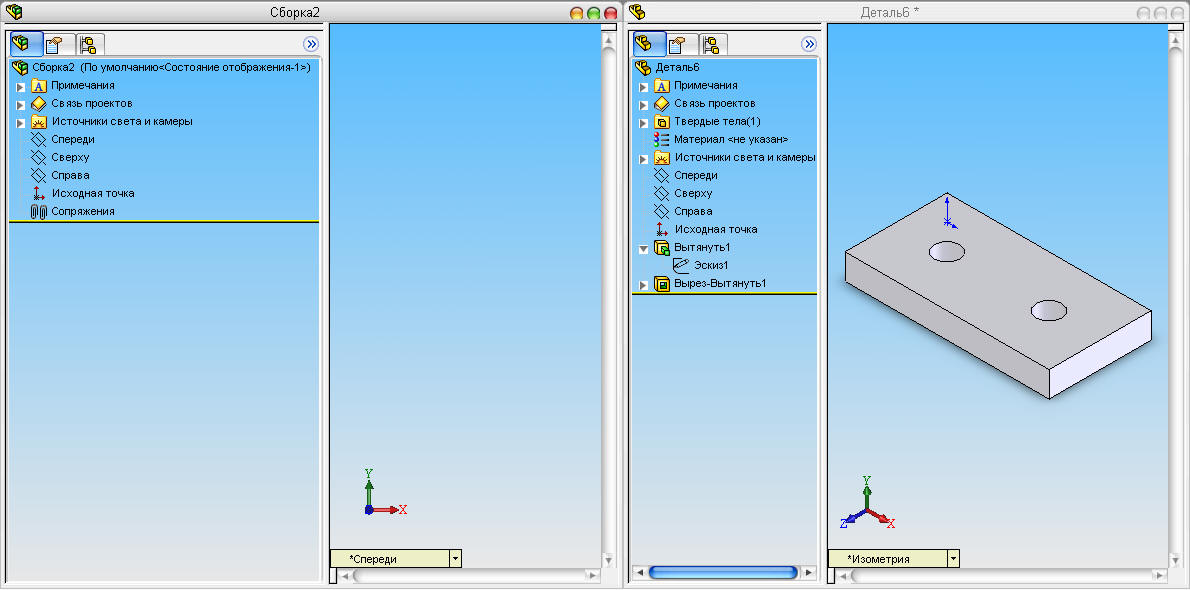Click the Деталь6 part root icon
Viewport: 1190px width, 590px height.
643,67
